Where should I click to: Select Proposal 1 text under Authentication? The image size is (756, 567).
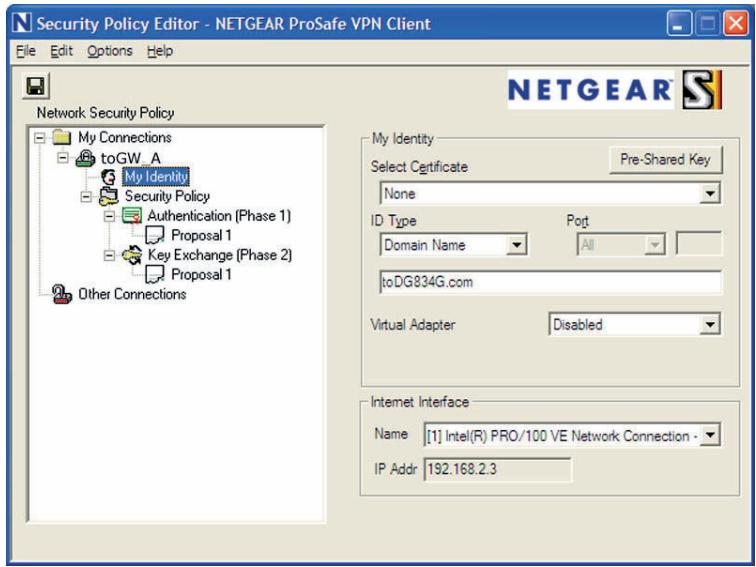(x=202, y=235)
